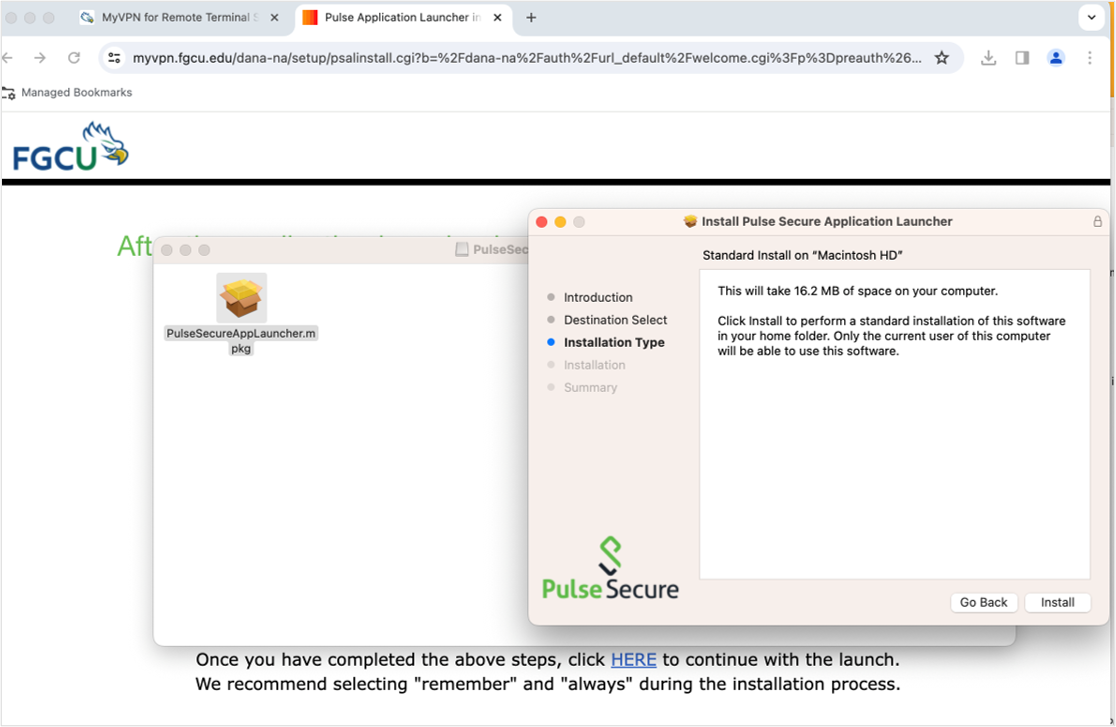Reload the page with the refresh icon

pos(73,57)
